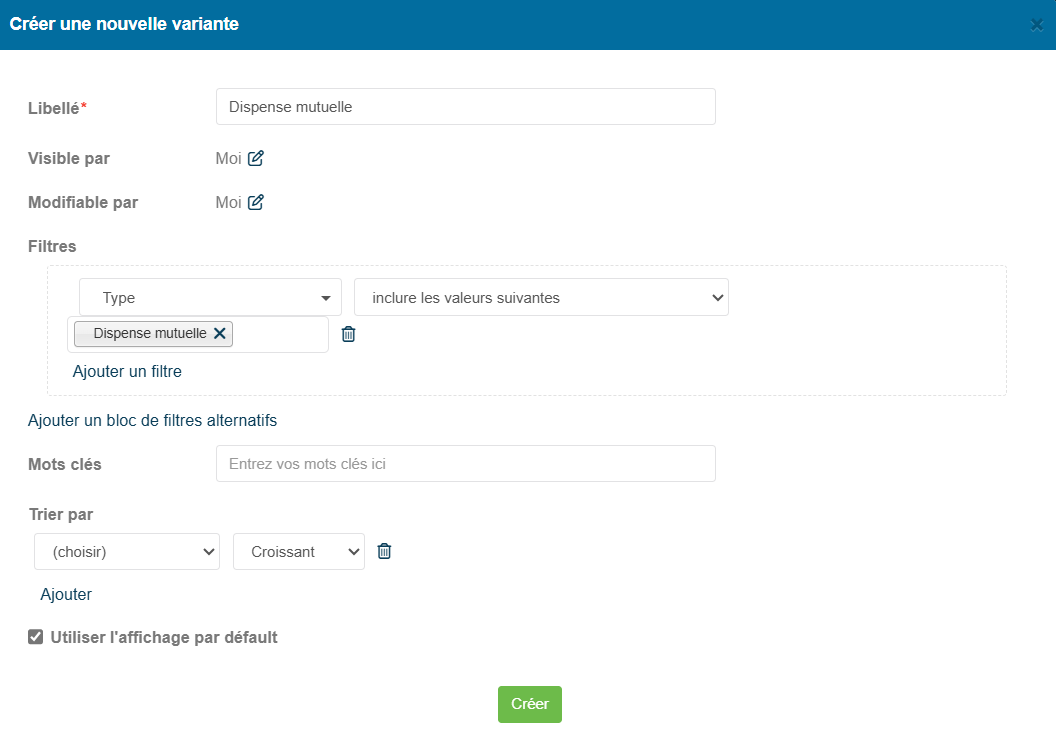Focus the Libellé text field
Image resolution: width=1056 pixels, height=746 pixels.
[465, 106]
